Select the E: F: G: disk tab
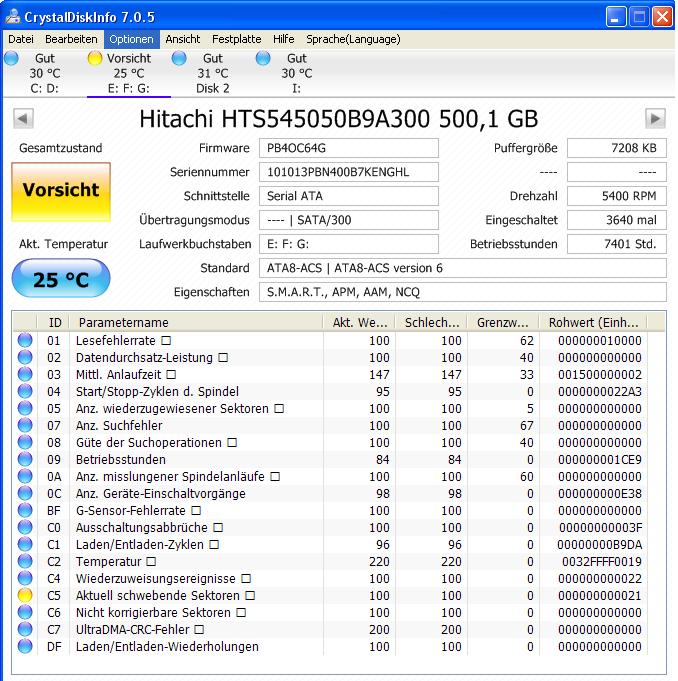This screenshot has width=678, height=681. (129, 73)
